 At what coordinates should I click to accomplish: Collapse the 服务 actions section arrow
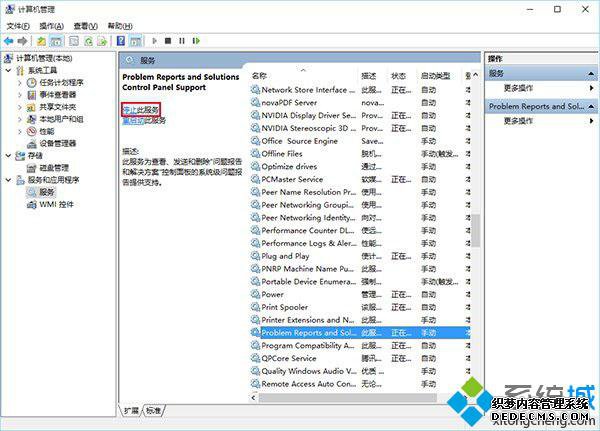[x=591, y=73]
